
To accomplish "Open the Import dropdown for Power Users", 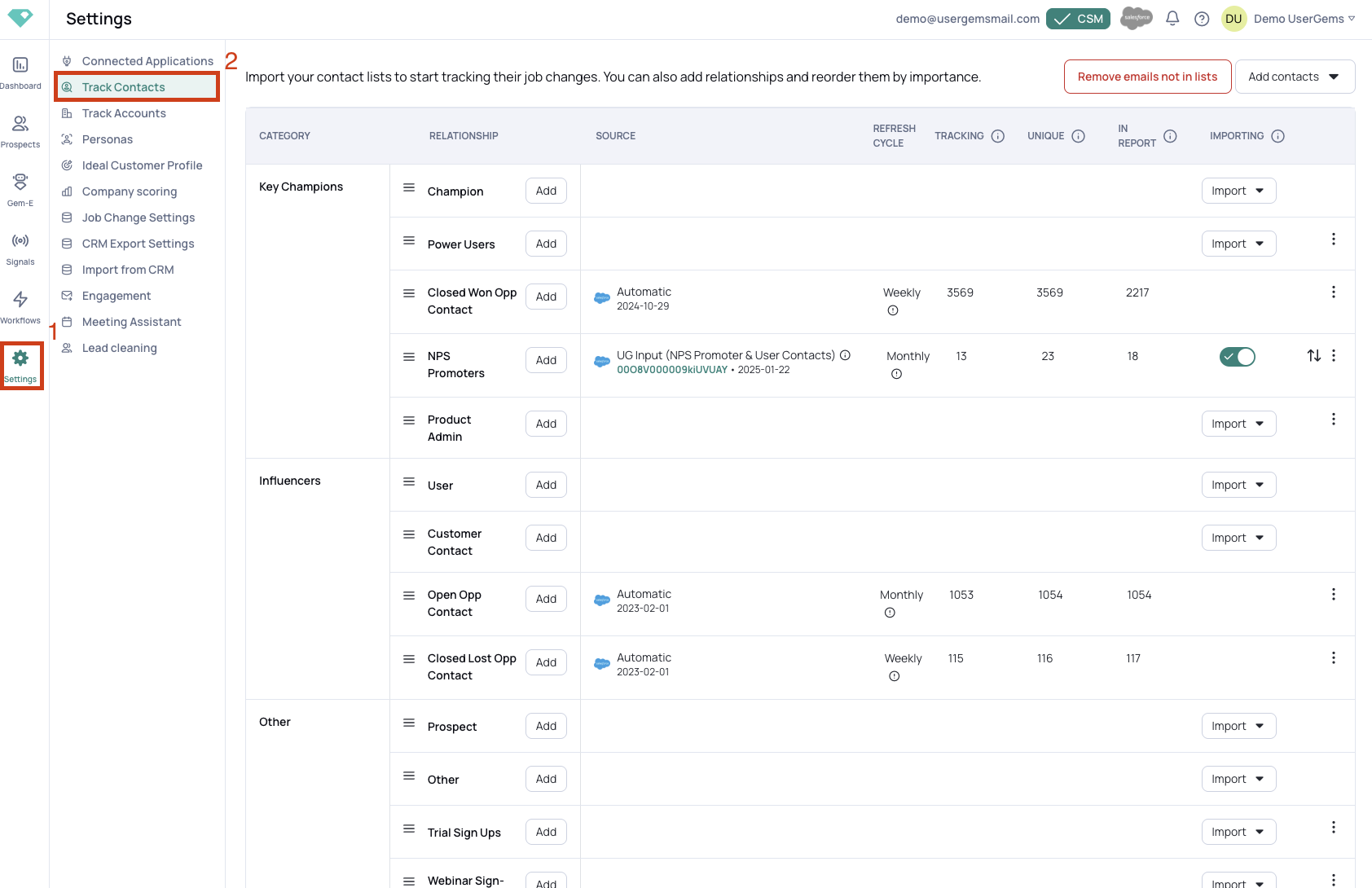I will 1238,244.
